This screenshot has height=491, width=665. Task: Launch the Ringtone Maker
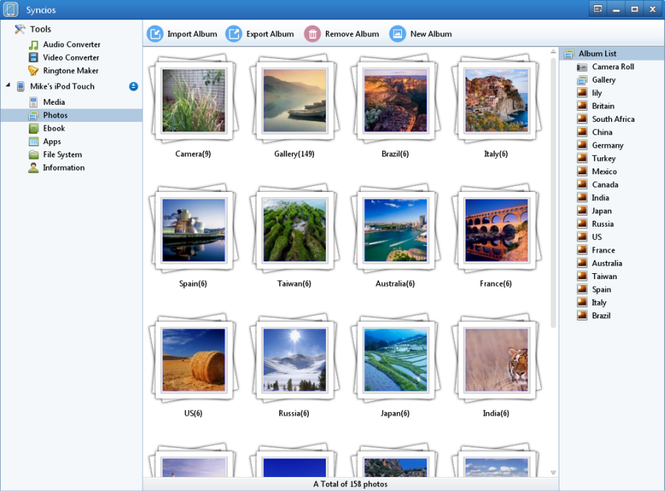(x=63, y=70)
